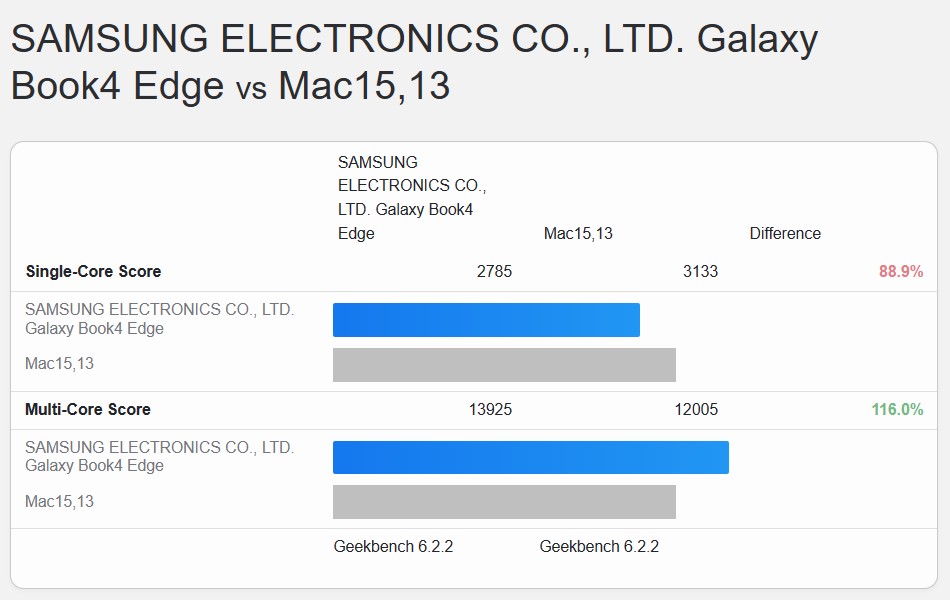This screenshot has width=950, height=600.
Task: Click the red 88.9% difference value
Action: [x=898, y=271]
